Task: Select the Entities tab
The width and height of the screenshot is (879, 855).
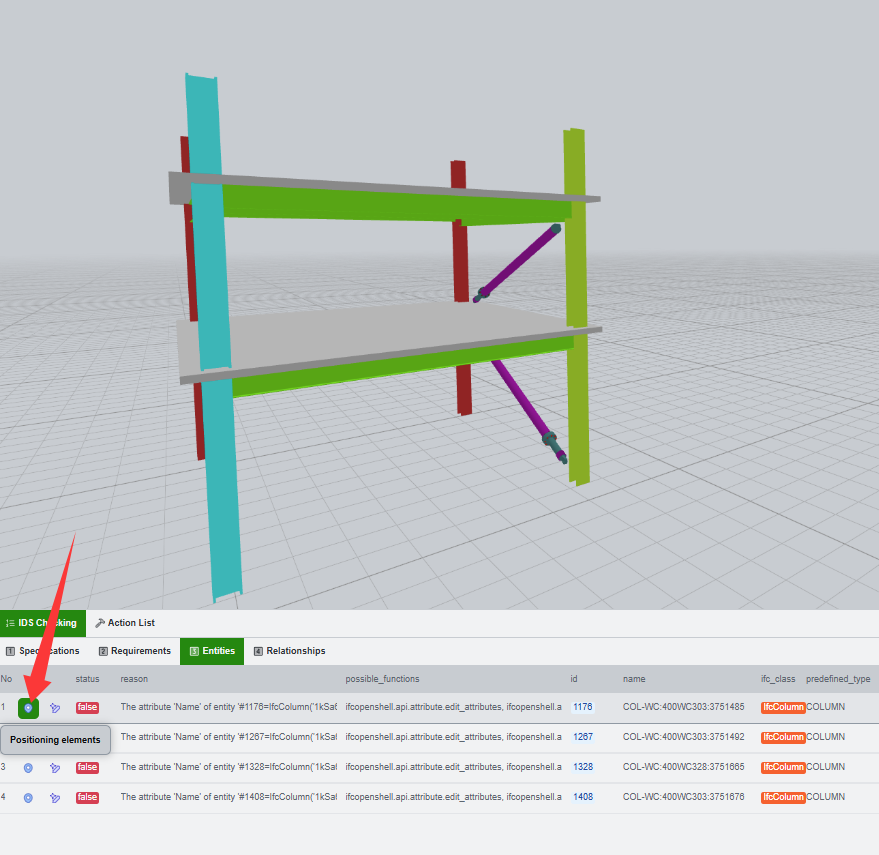Action: click(212, 651)
